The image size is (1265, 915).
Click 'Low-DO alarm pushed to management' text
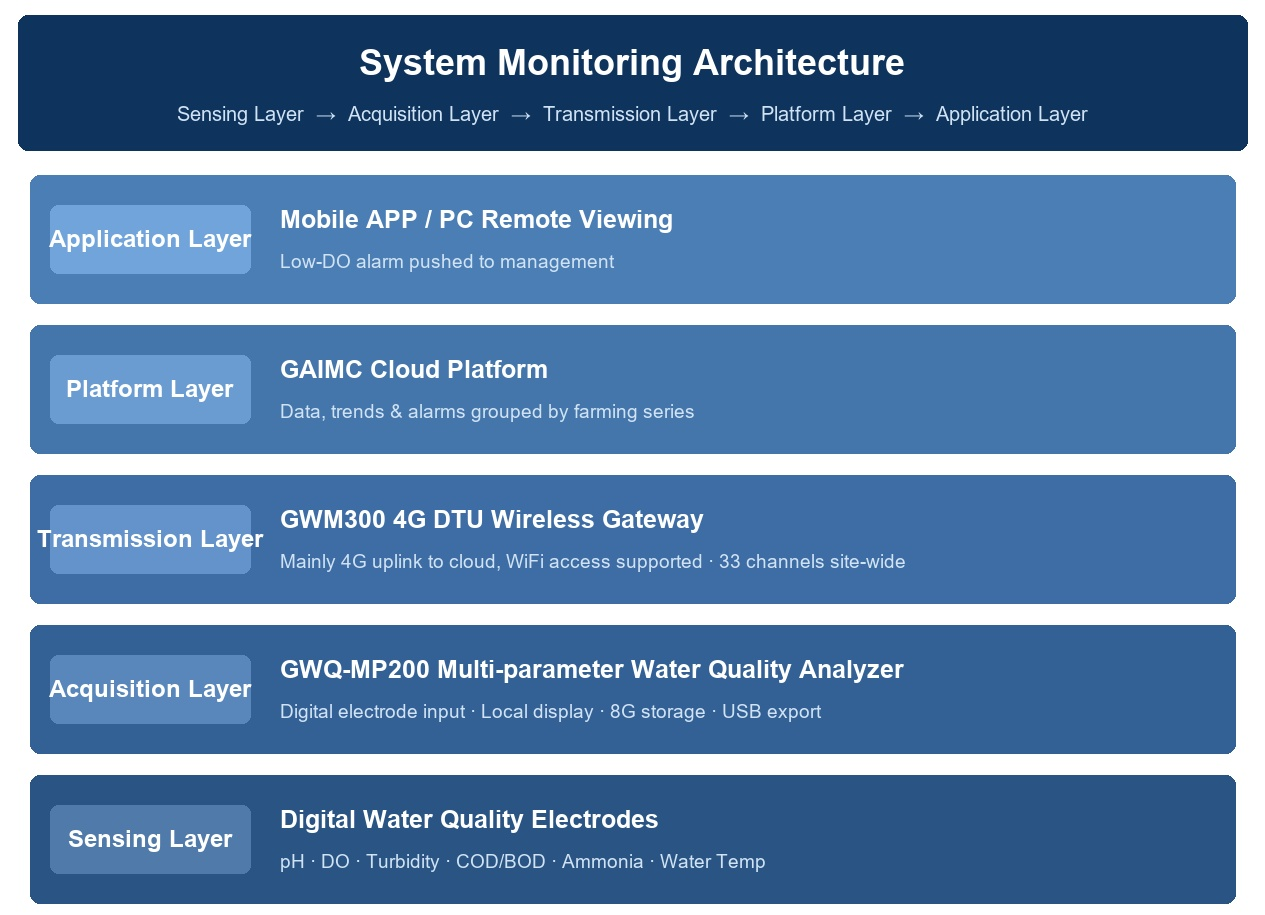447,262
